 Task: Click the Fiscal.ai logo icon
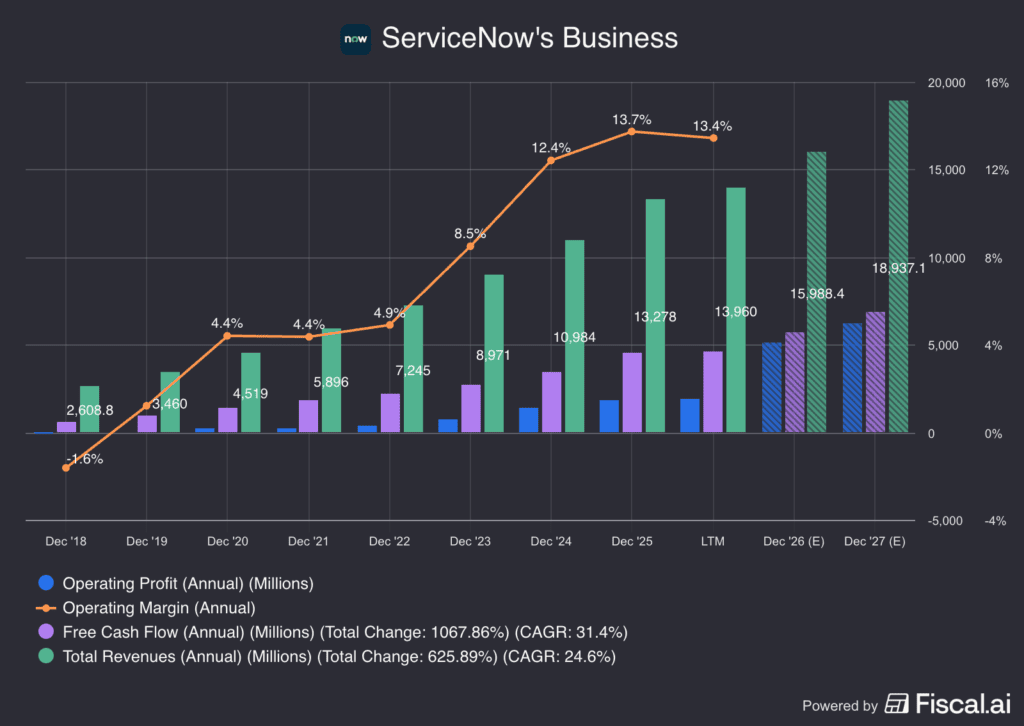tap(898, 704)
